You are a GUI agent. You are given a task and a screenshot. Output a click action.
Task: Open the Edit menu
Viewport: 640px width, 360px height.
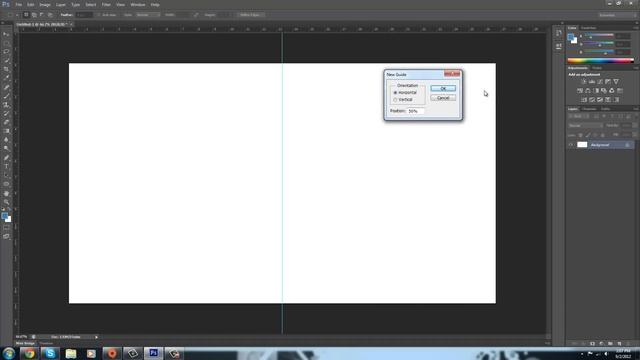pyautogui.click(x=31, y=4)
